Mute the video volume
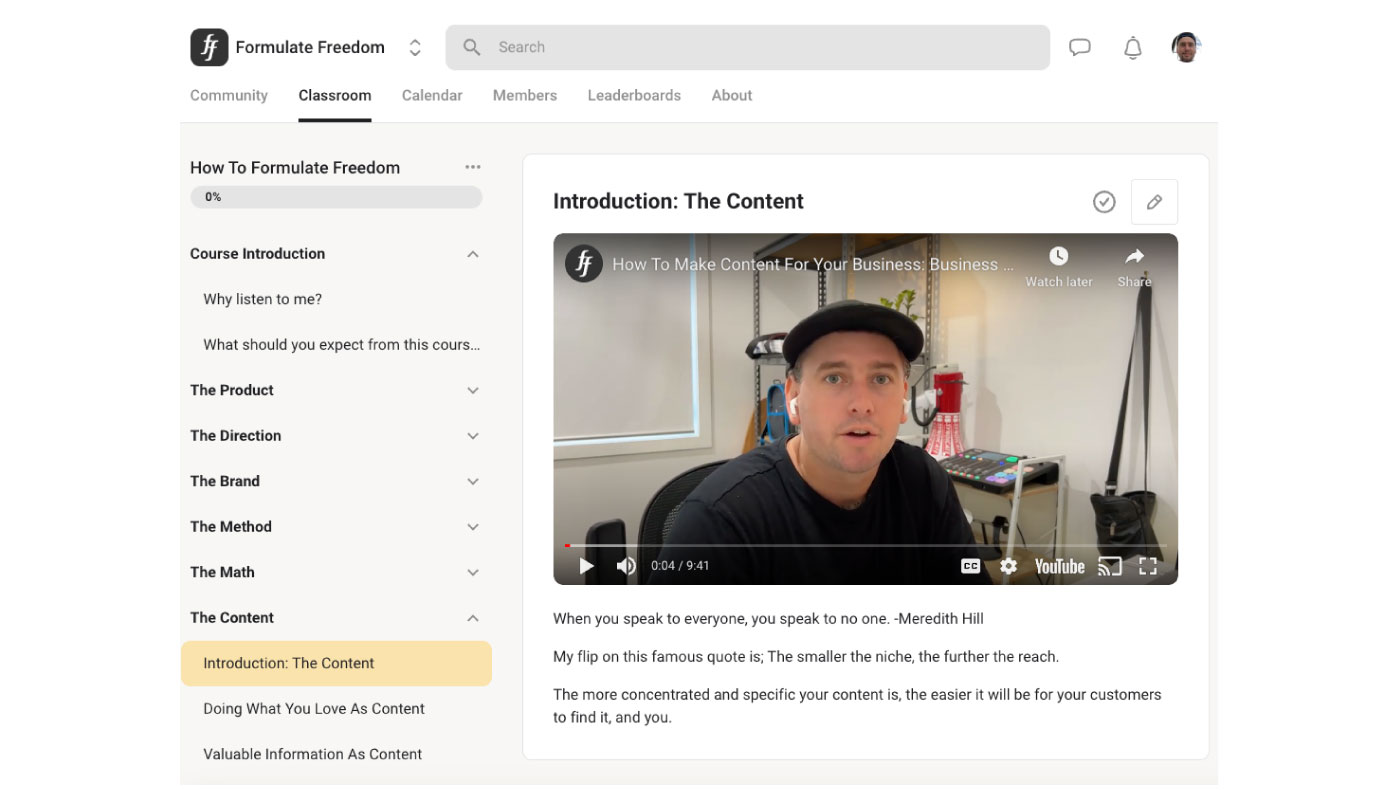The image size is (1400, 790). (x=626, y=566)
